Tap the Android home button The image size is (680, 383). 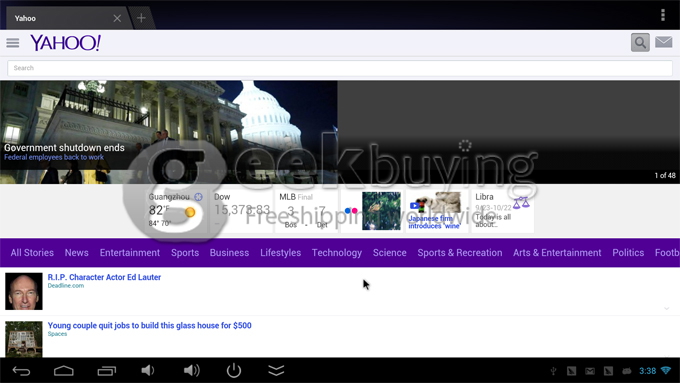point(64,371)
